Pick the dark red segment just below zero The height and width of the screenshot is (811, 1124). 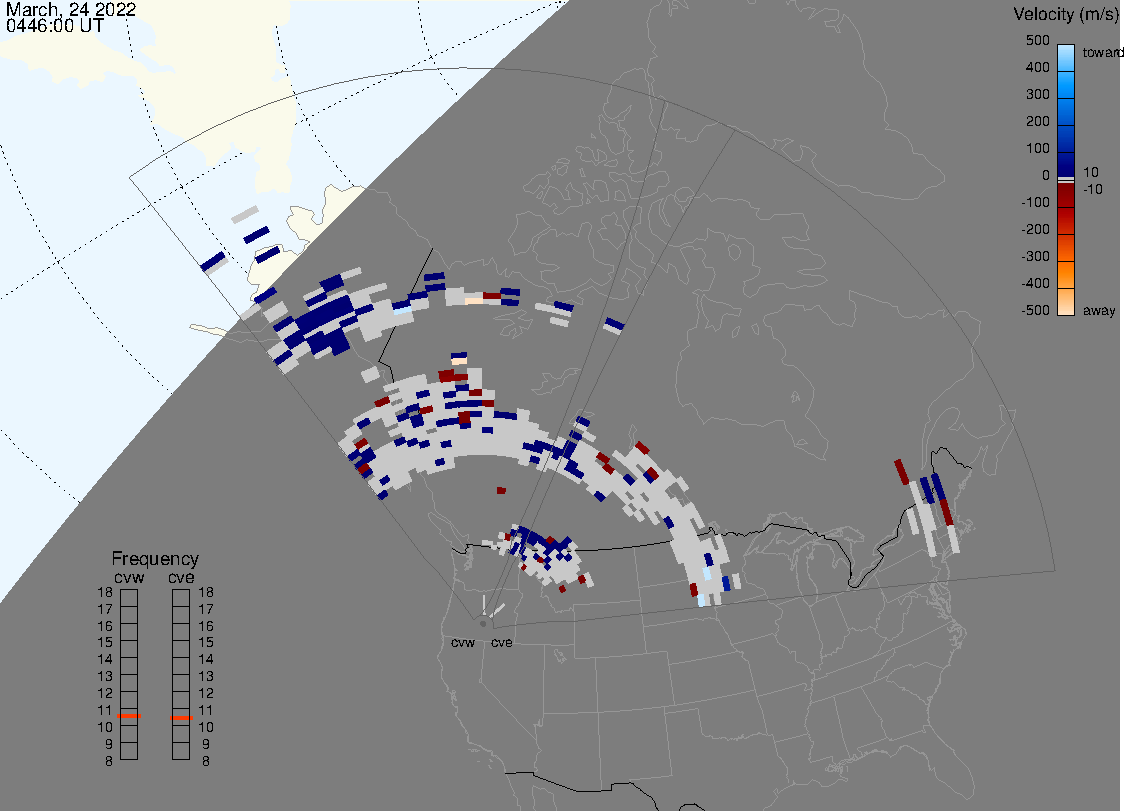point(1066,195)
